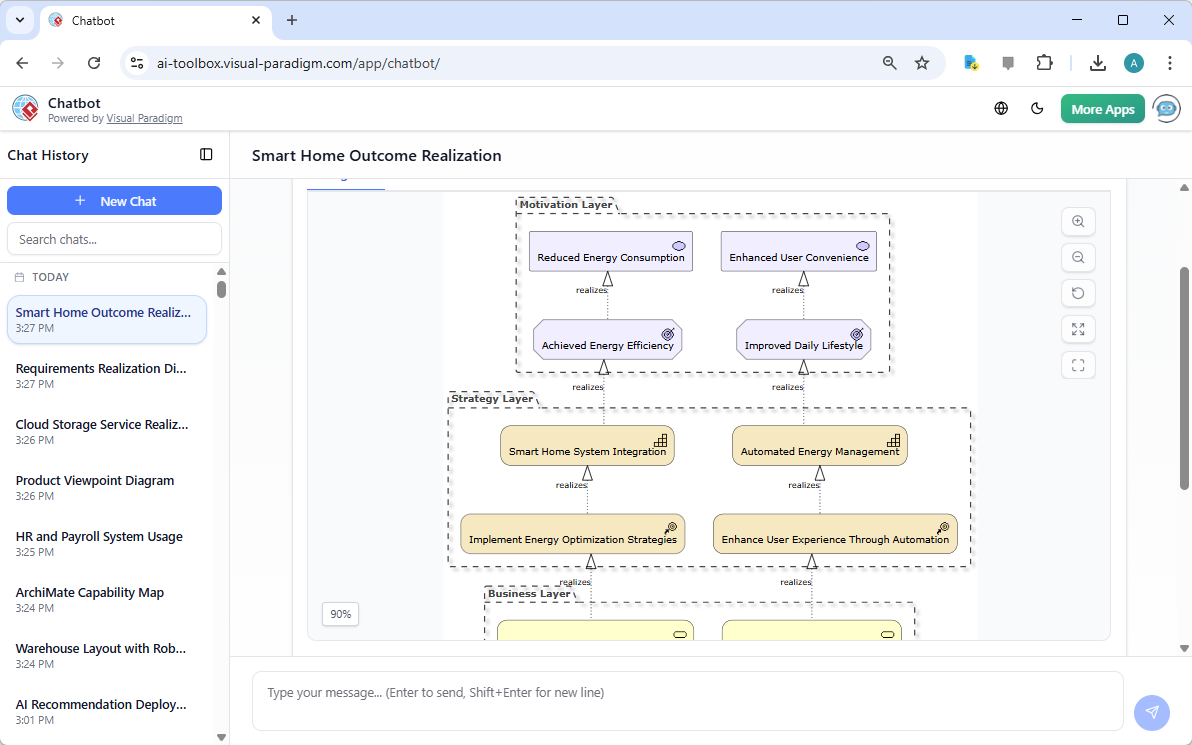This screenshot has height=745, width=1192.
Task: Open the Chrome profile avatar menu
Action: [x=1133, y=62]
